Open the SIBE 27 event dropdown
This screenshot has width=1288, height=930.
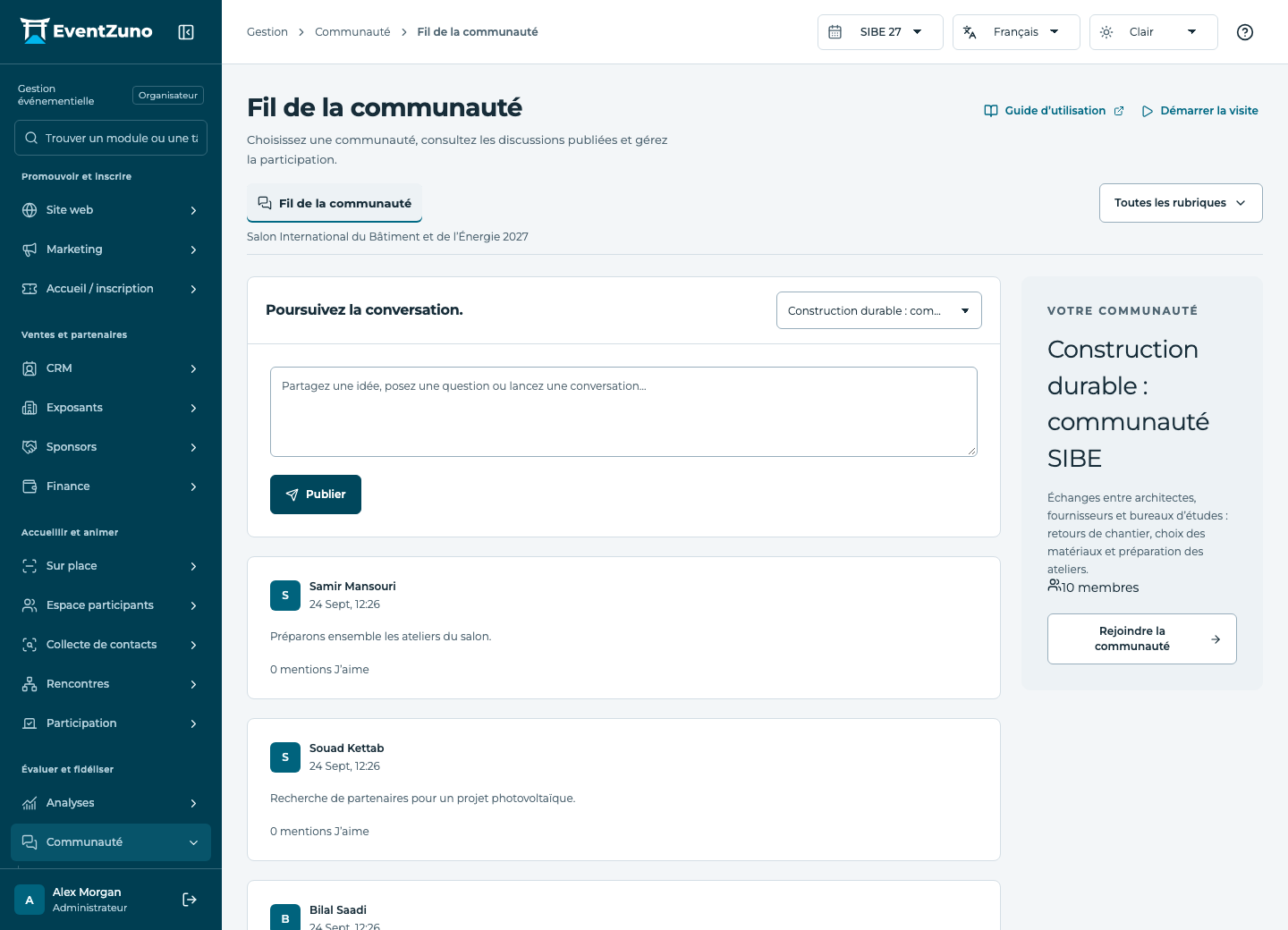click(880, 32)
